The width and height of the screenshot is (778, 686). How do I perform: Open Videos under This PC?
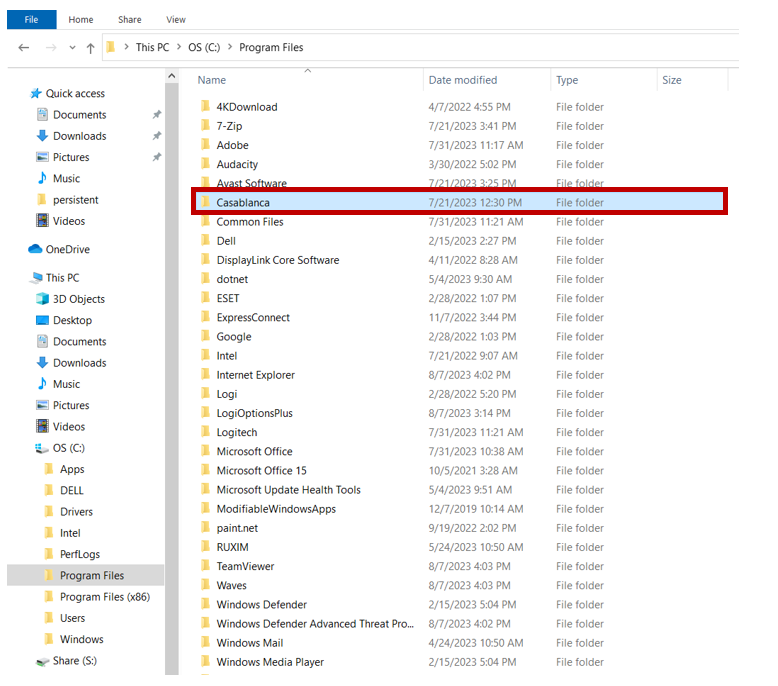[68, 426]
